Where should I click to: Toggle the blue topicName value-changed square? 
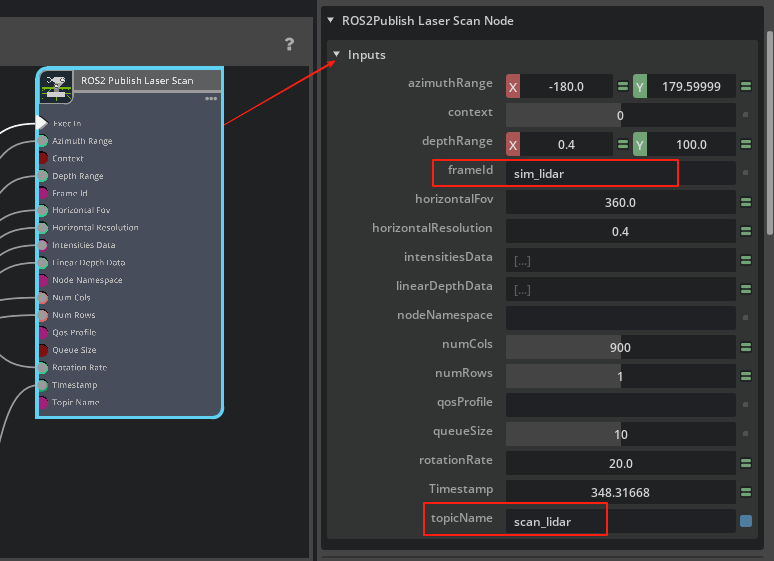click(x=746, y=521)
